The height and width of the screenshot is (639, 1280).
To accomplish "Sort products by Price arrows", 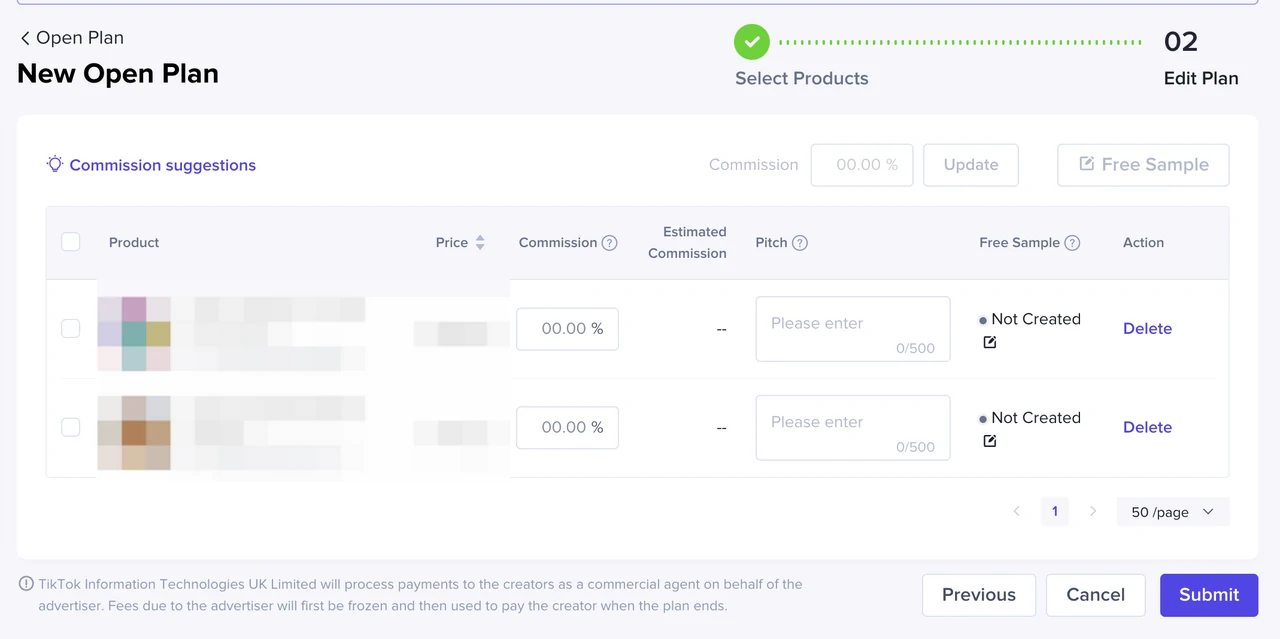I will [x=480, y=243].
